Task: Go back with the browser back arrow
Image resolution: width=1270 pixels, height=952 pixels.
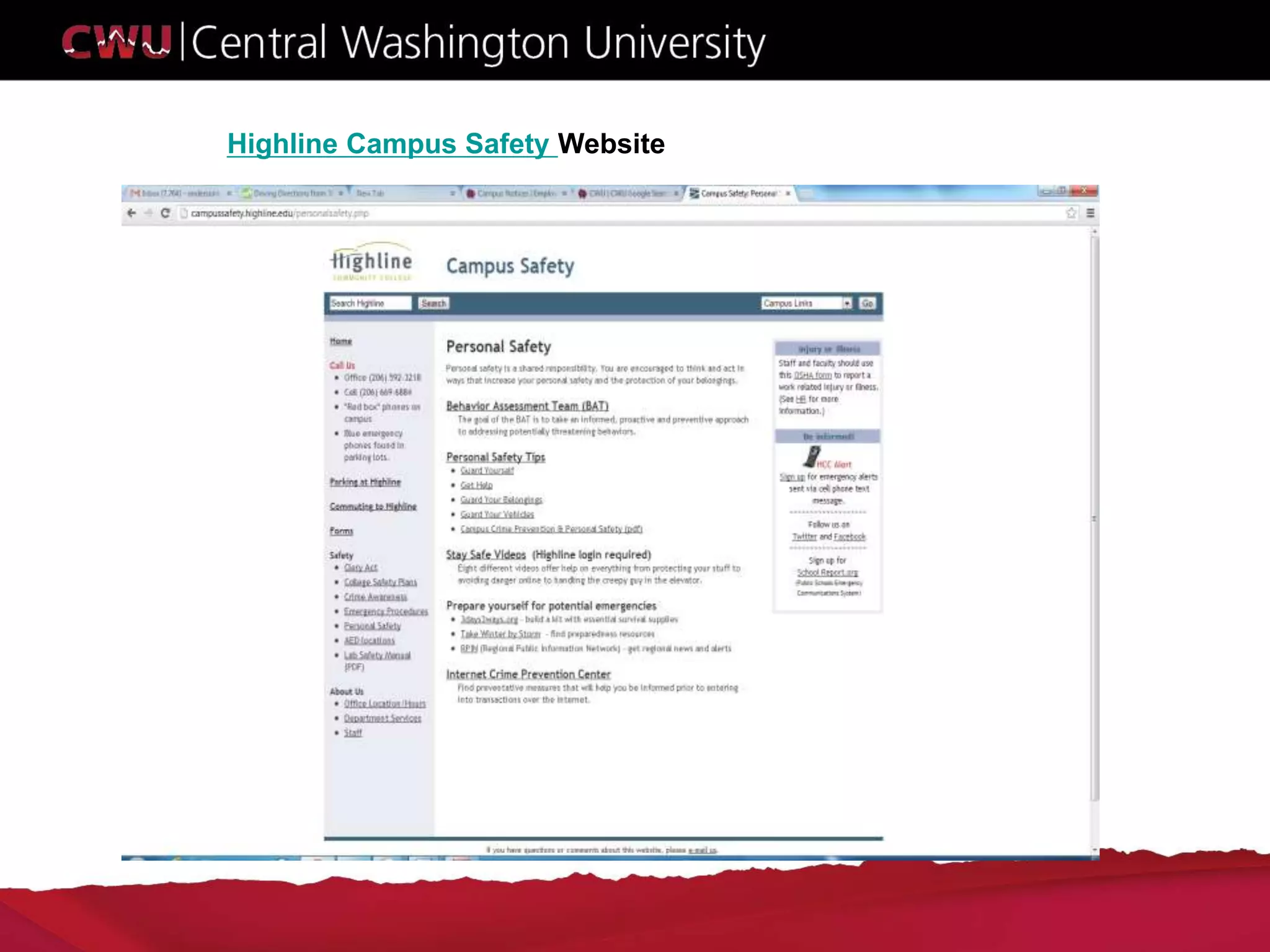Action: click(131, 213)
